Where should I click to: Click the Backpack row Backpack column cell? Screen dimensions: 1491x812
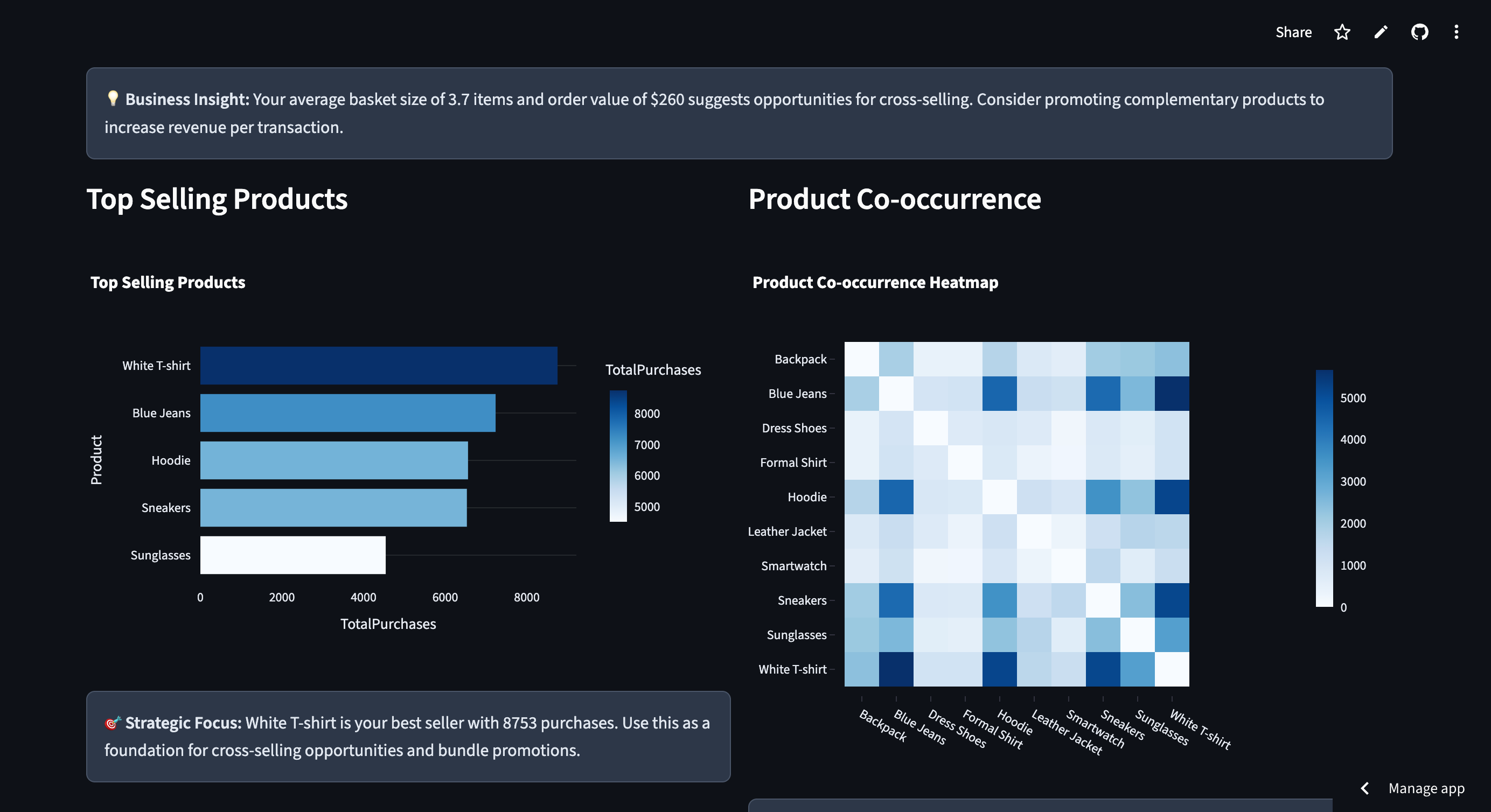(861, 359)
